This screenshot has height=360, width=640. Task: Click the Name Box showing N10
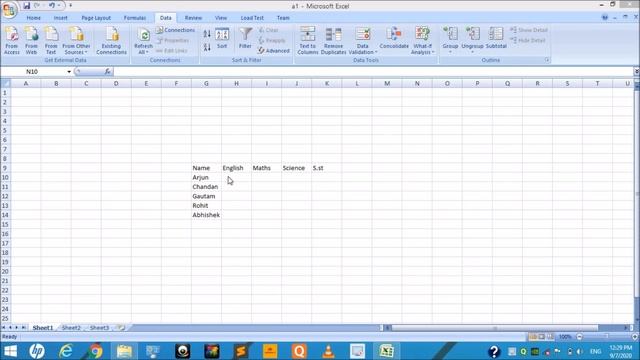[x=33, y=72]
